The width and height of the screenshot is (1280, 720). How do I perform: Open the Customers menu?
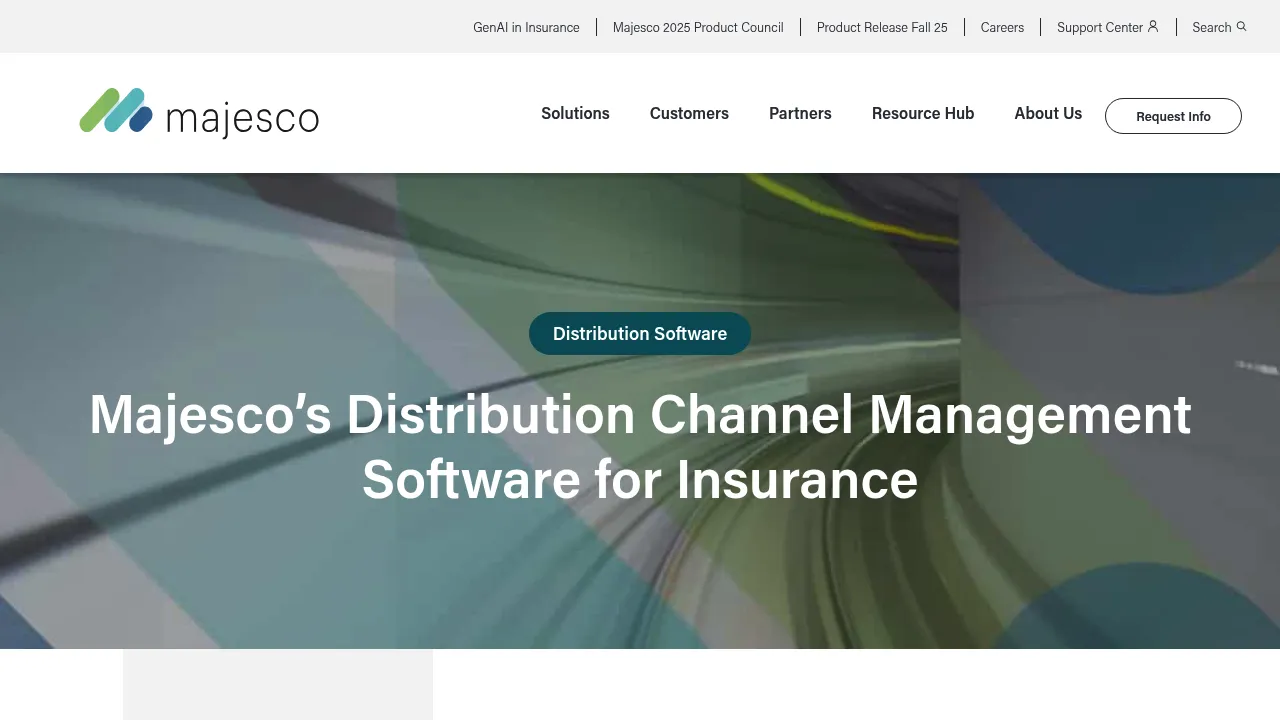coord(689,113)
